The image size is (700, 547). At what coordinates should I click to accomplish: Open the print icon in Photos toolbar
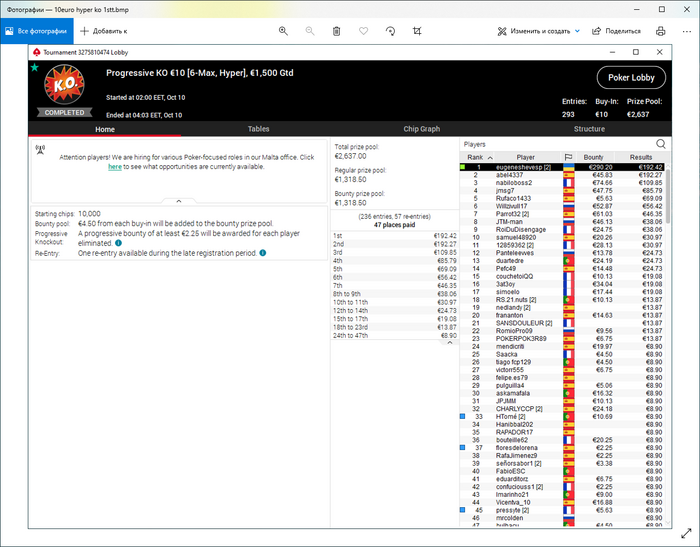pos(661,31)
